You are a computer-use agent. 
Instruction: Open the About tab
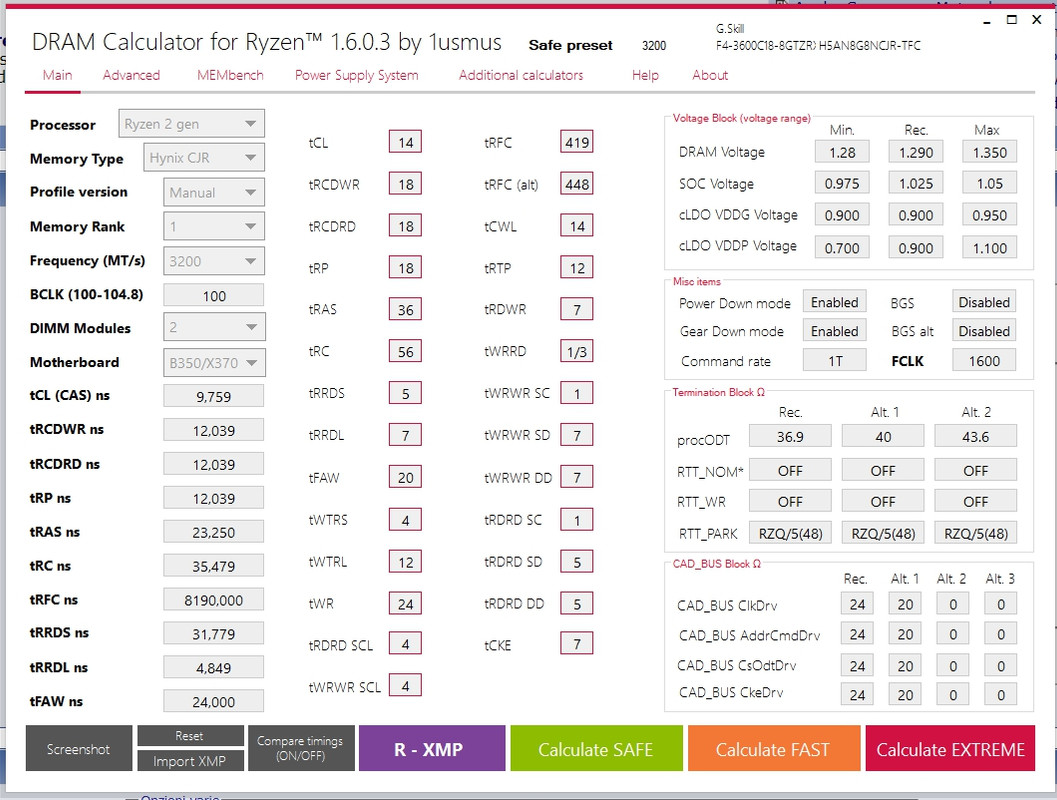tap(710, 75)
